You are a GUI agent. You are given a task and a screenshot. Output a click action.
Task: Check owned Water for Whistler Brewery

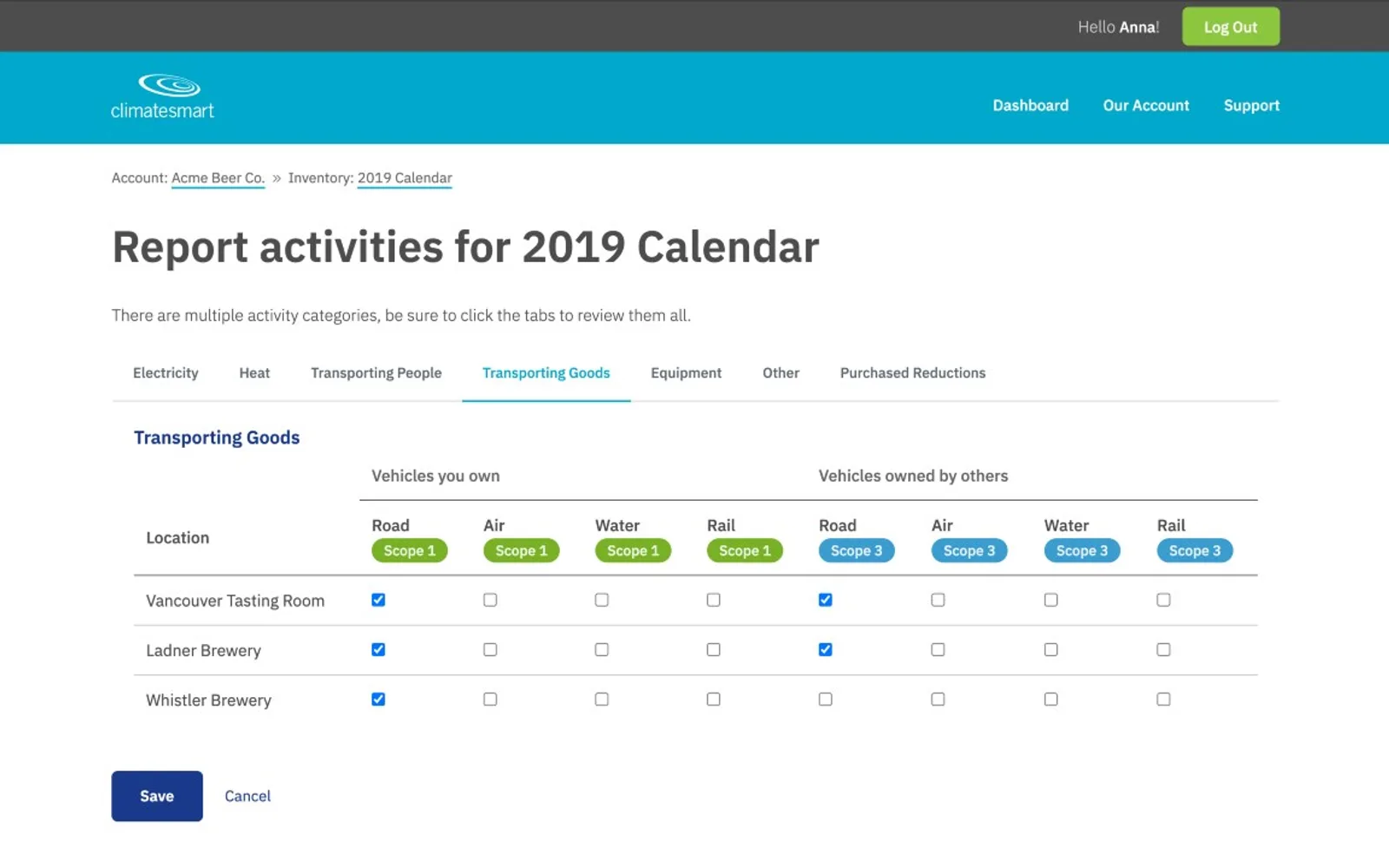pos(602,699)
